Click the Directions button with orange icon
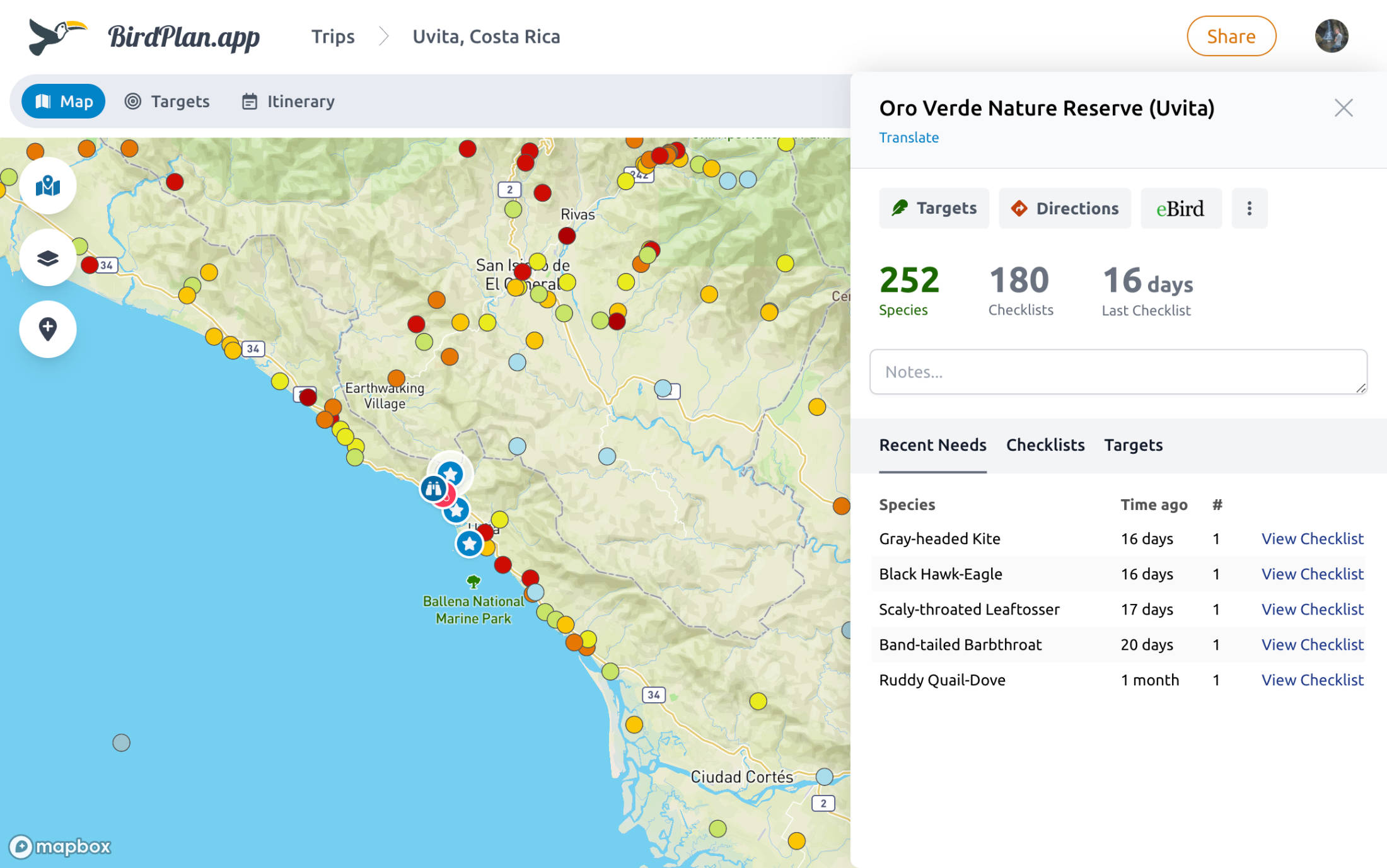1387x868 pixels. click(1064, 208)
